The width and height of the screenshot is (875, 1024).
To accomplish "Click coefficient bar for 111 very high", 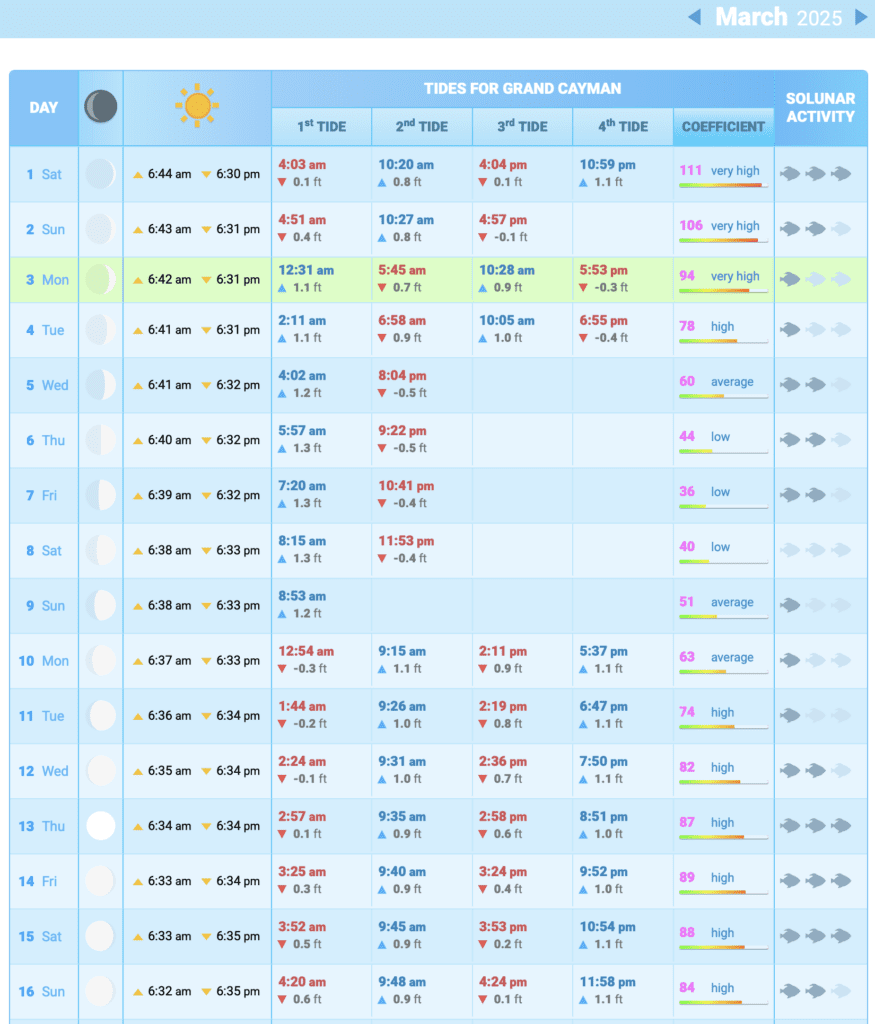I will (722, 185).
